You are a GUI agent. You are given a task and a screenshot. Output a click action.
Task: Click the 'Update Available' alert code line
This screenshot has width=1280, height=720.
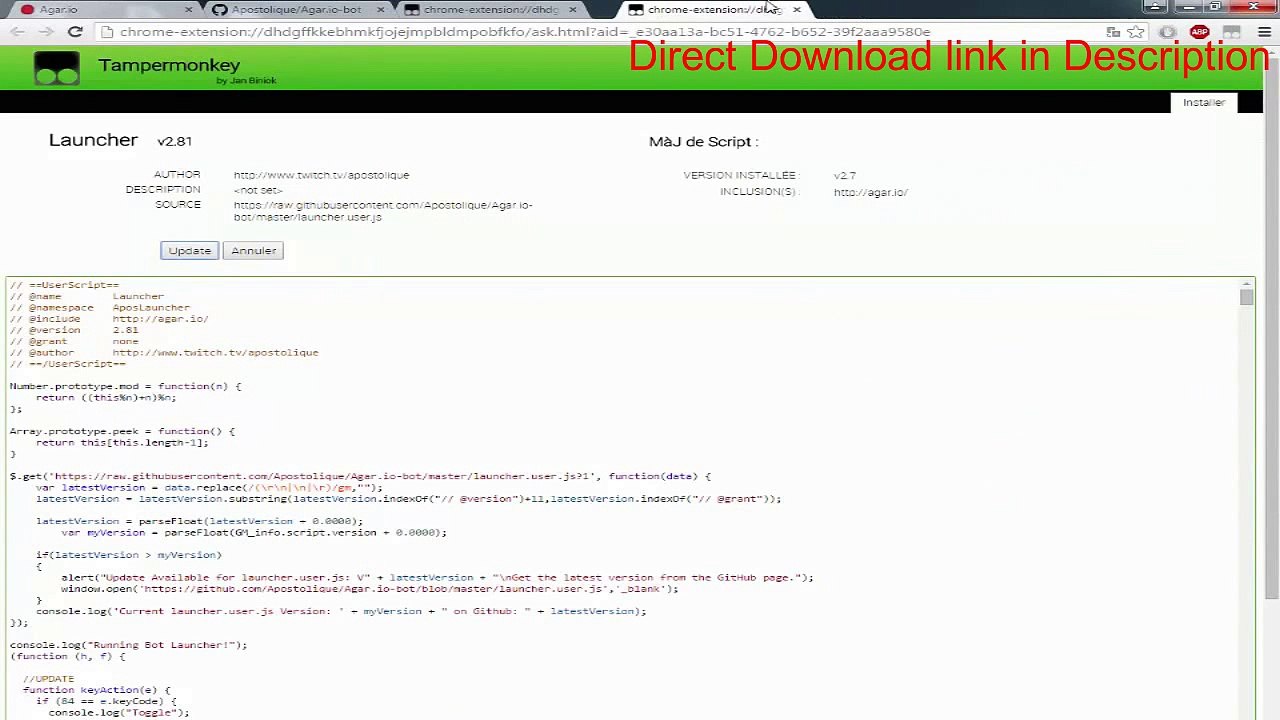click(437, 578)
